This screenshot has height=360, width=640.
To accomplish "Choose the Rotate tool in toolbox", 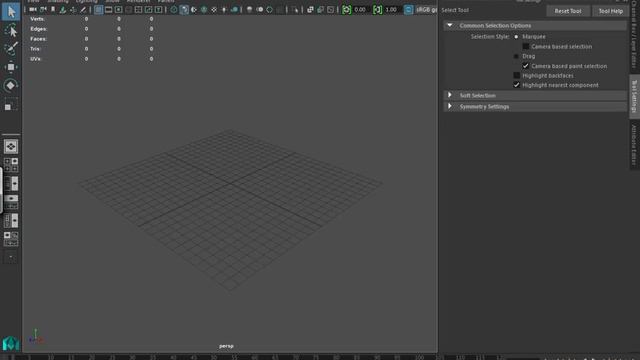I will coord(11,85).
